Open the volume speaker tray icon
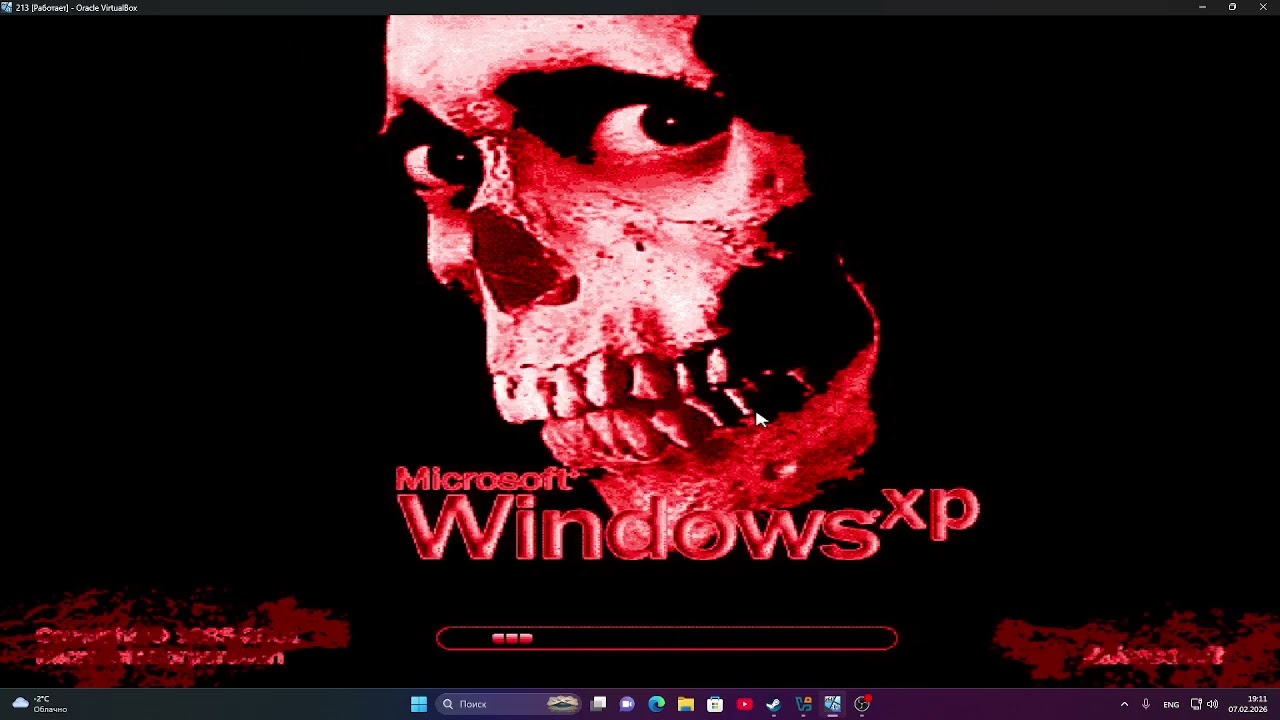This screenshot has height=720, width=1280. pos(1212,704)
